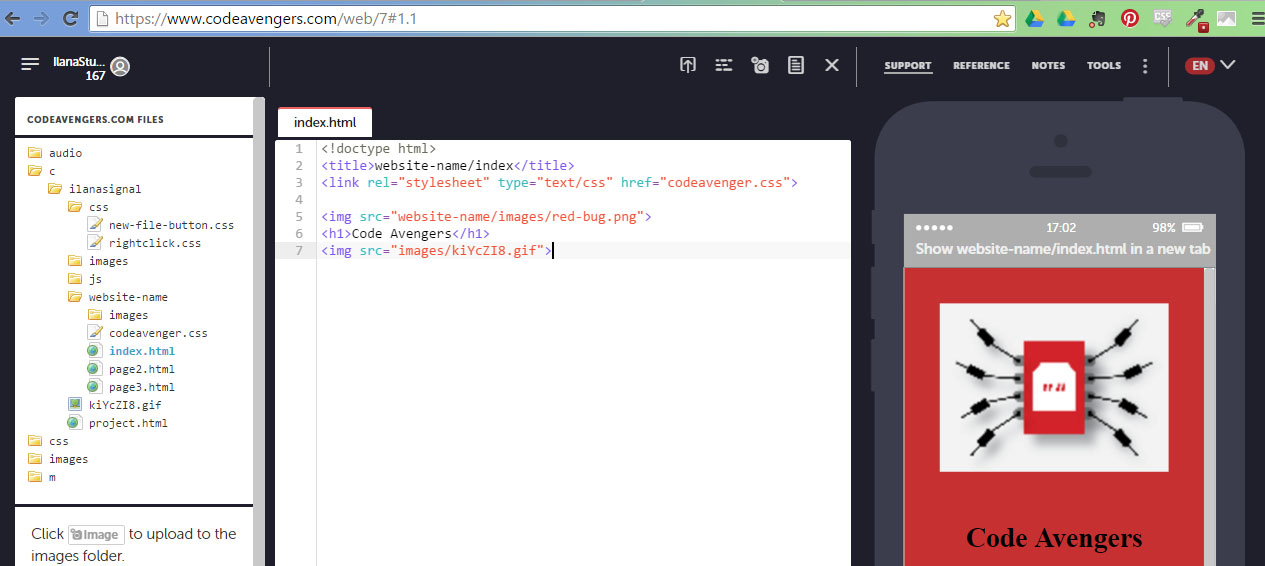Image resolution: width=1265 pixels, height=566 pixels.
Task: Click the file panel vertical scrollbar
Action: click(259, 330)
